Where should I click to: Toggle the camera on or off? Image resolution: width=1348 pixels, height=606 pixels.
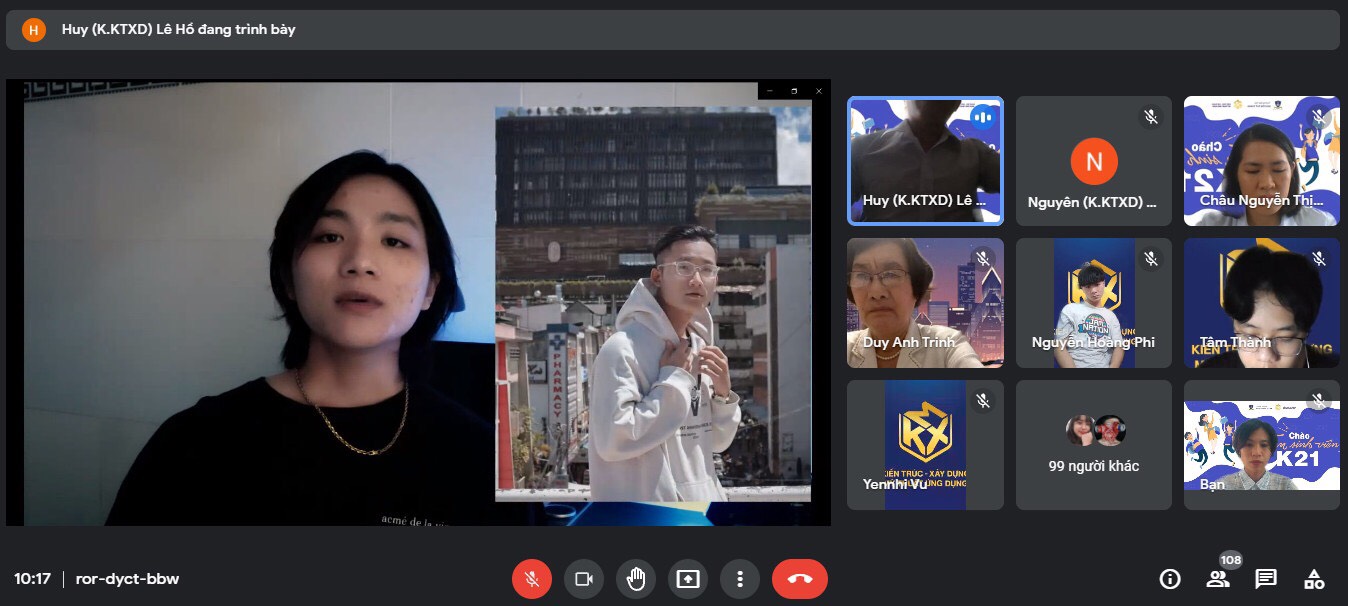point(584,579)
